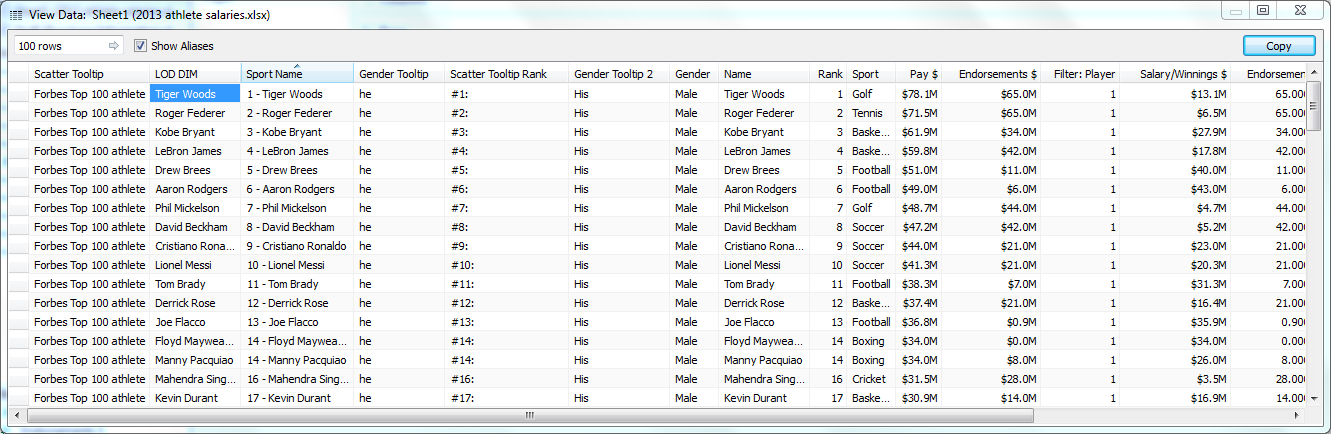Minimize the View Data window

(x=1237, y=10)
